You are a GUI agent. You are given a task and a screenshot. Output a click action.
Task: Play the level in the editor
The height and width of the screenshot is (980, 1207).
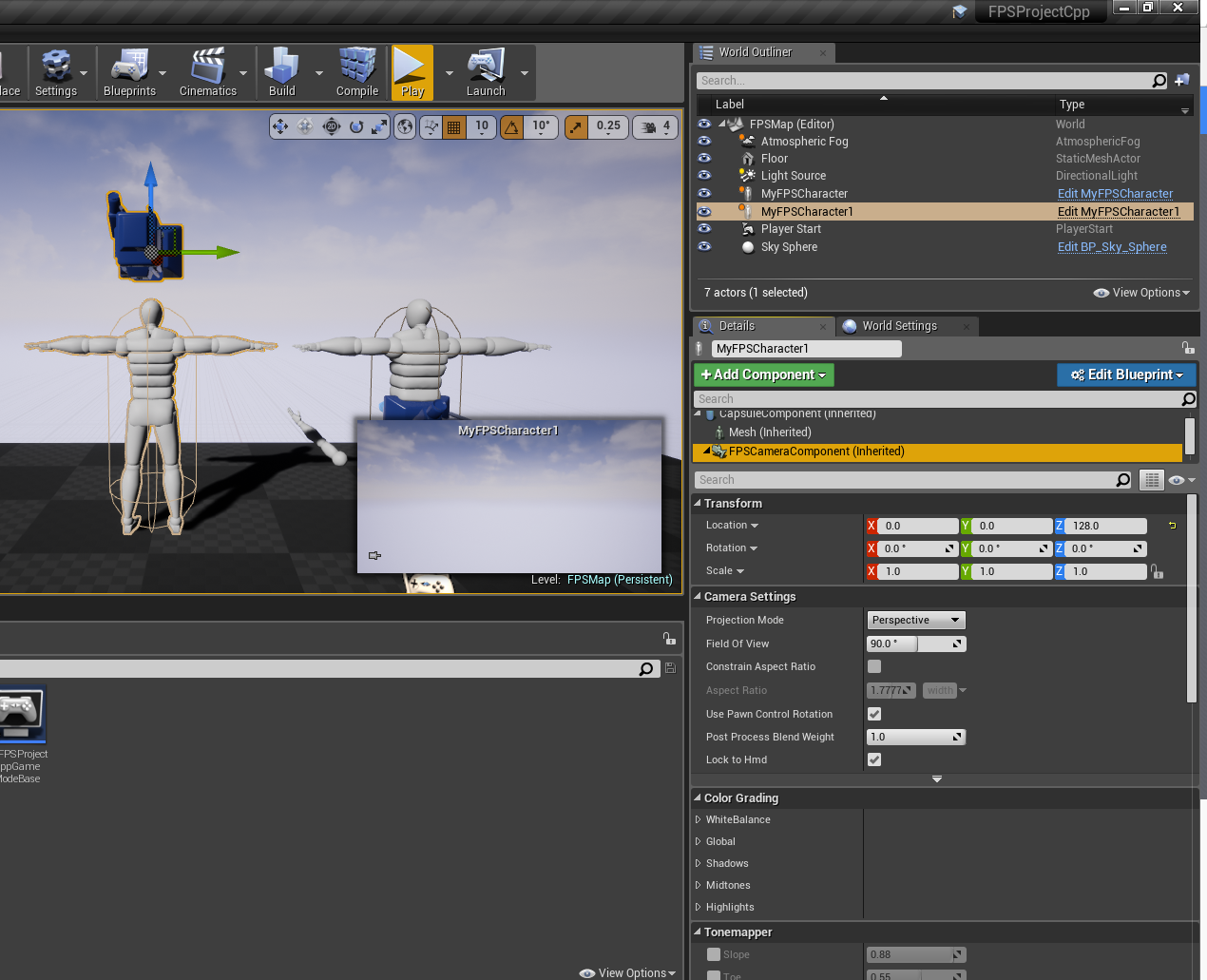[412, 73]
